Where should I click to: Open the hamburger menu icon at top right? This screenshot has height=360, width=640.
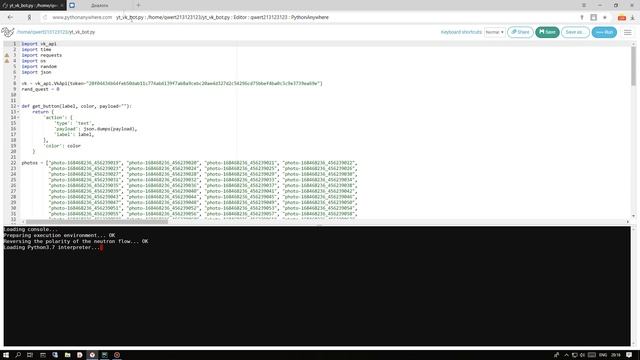pyautogui.click(x=628, y=32)
